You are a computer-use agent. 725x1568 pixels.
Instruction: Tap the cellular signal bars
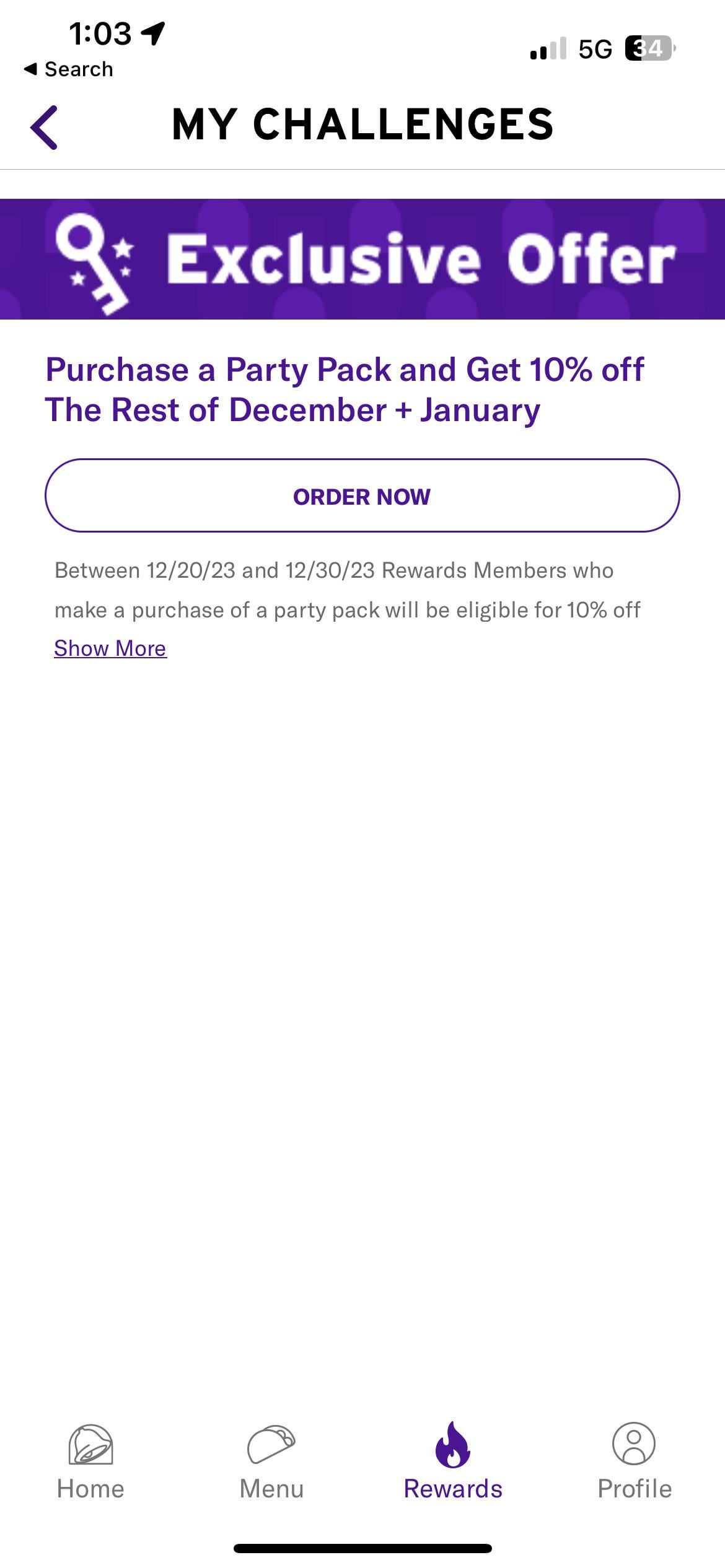548,48
